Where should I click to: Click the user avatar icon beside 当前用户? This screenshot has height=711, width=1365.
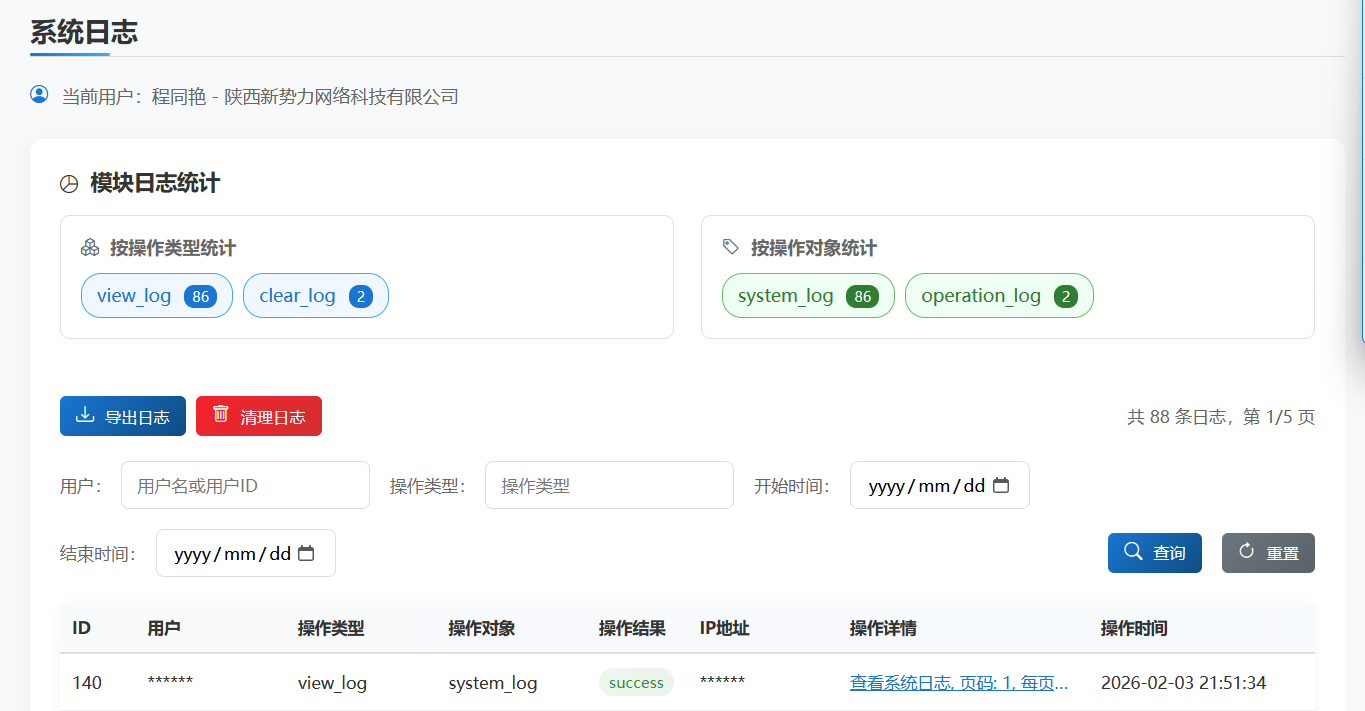click(x=39, y=95)
